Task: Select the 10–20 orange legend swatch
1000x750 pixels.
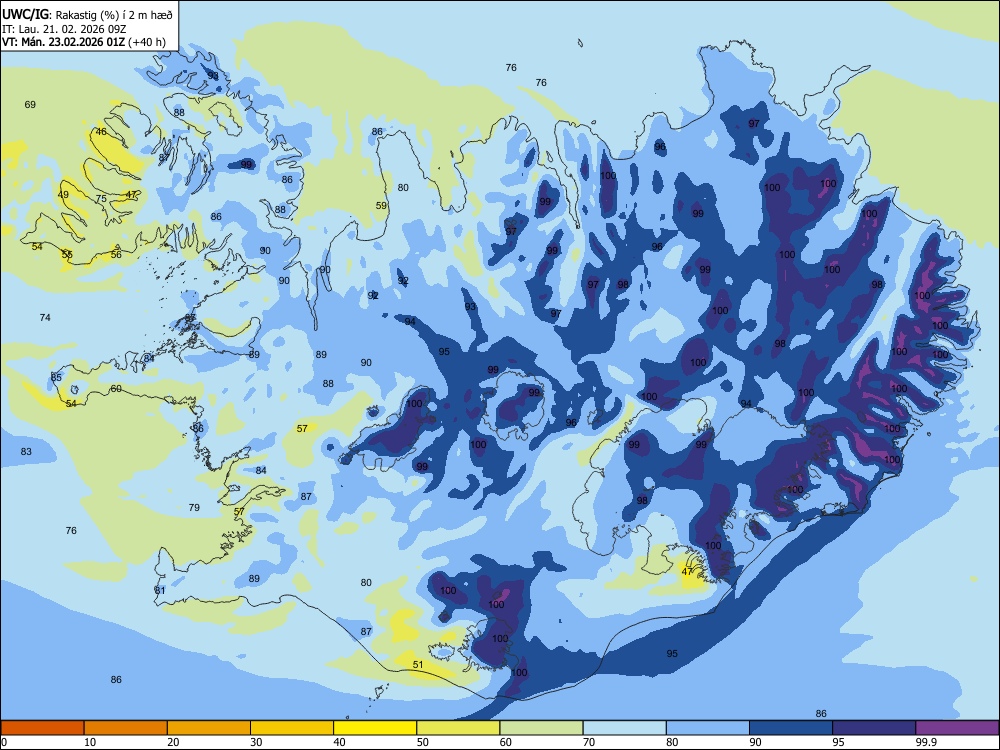Action: coord(126,728)
